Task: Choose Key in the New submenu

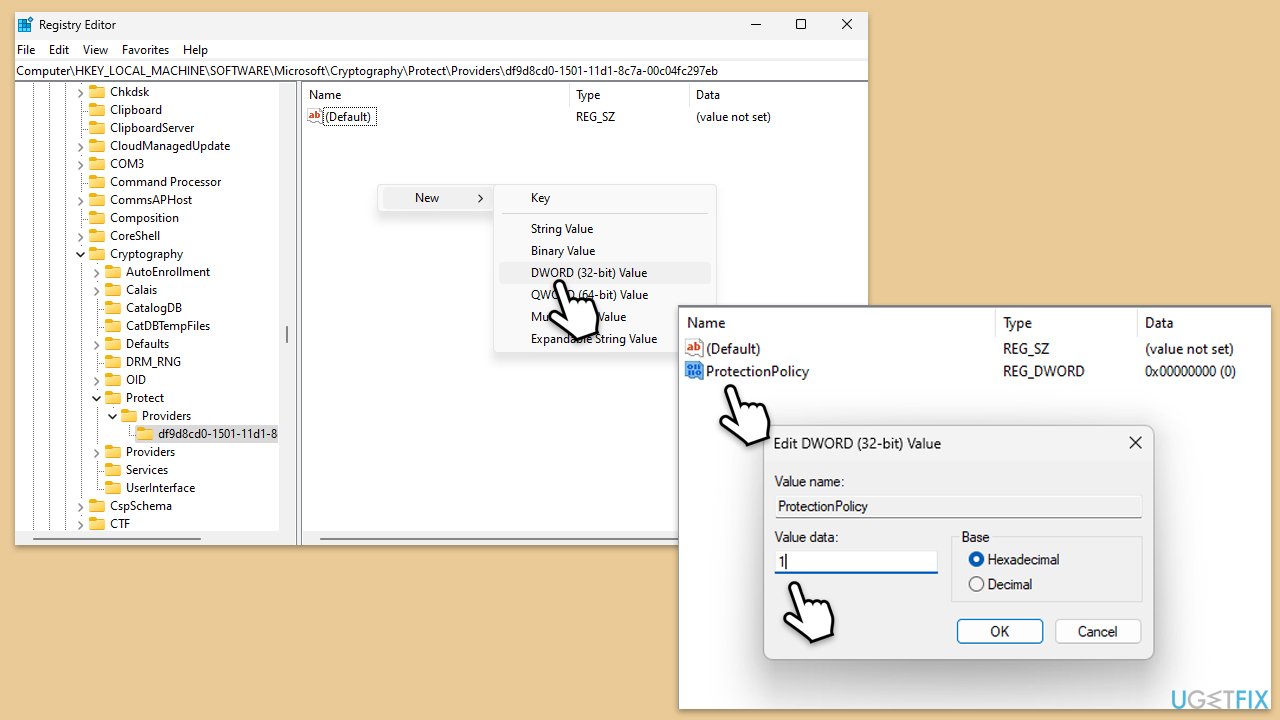Action: pyautogui.click(x=604, y=198)
